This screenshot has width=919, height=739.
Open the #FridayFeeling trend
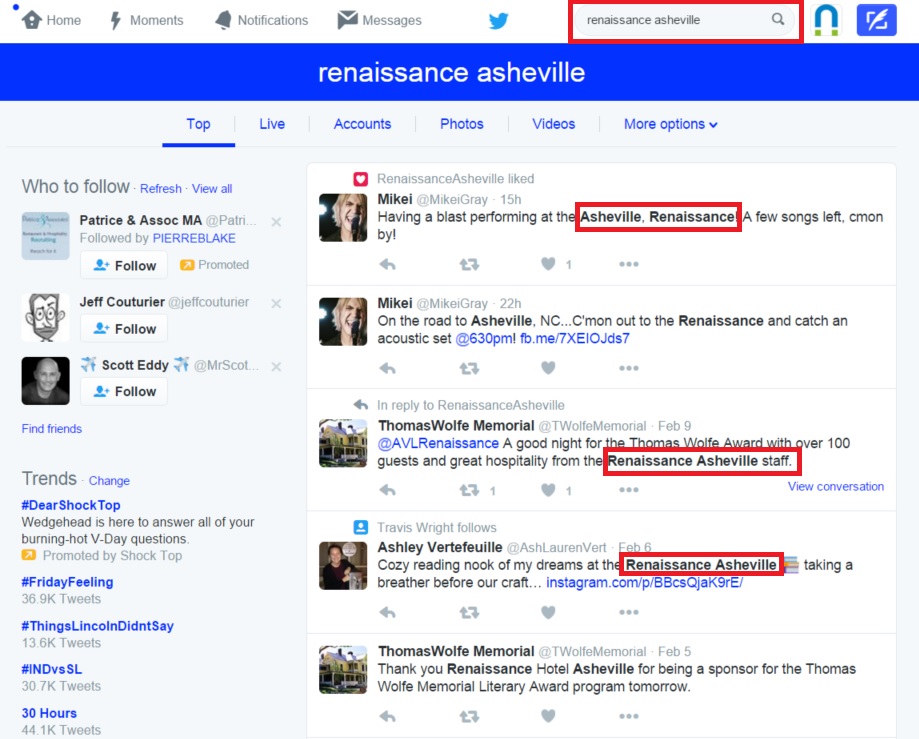pyautogui.click(x=67, y=582)
